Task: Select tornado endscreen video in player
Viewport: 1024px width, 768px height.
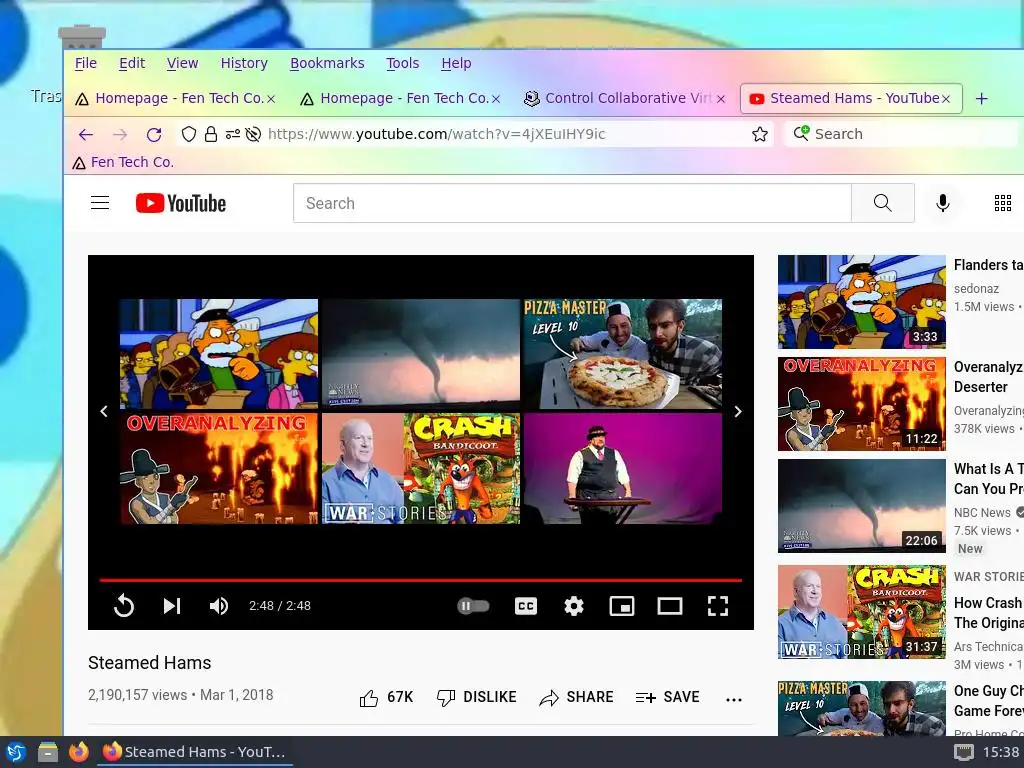Action: click(x=421, y=354)
